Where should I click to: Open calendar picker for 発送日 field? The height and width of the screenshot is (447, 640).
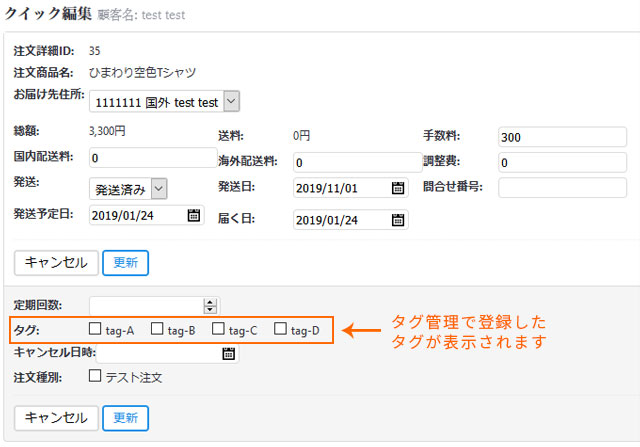398,188
